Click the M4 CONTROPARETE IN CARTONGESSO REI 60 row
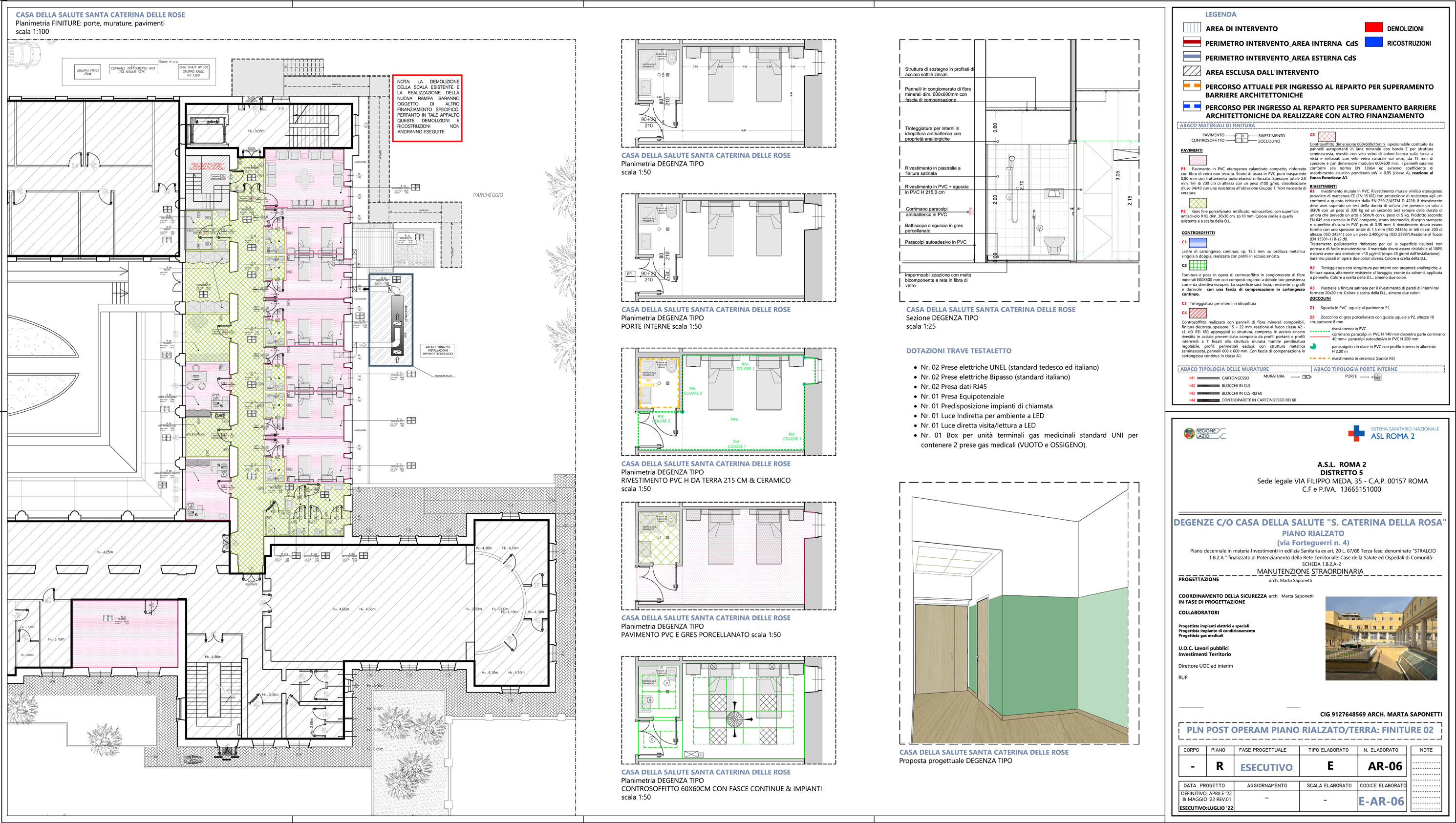The image size is (1456, 823). tap(1242, 400)
